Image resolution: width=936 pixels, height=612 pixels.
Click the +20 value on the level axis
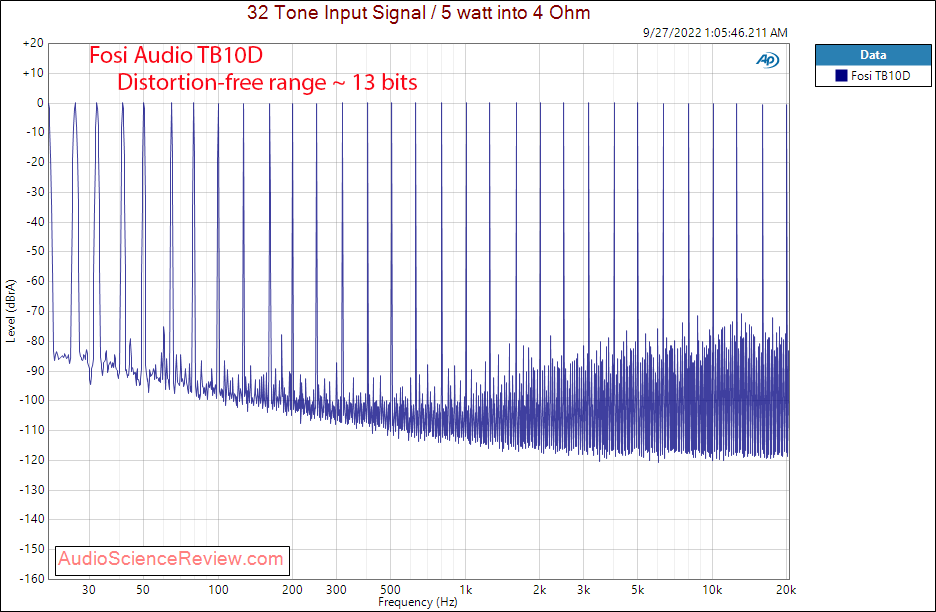pos(33,43)
